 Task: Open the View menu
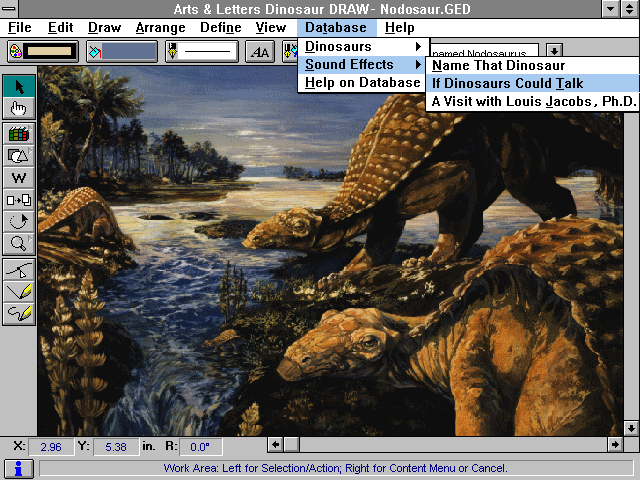coord(271,28)
